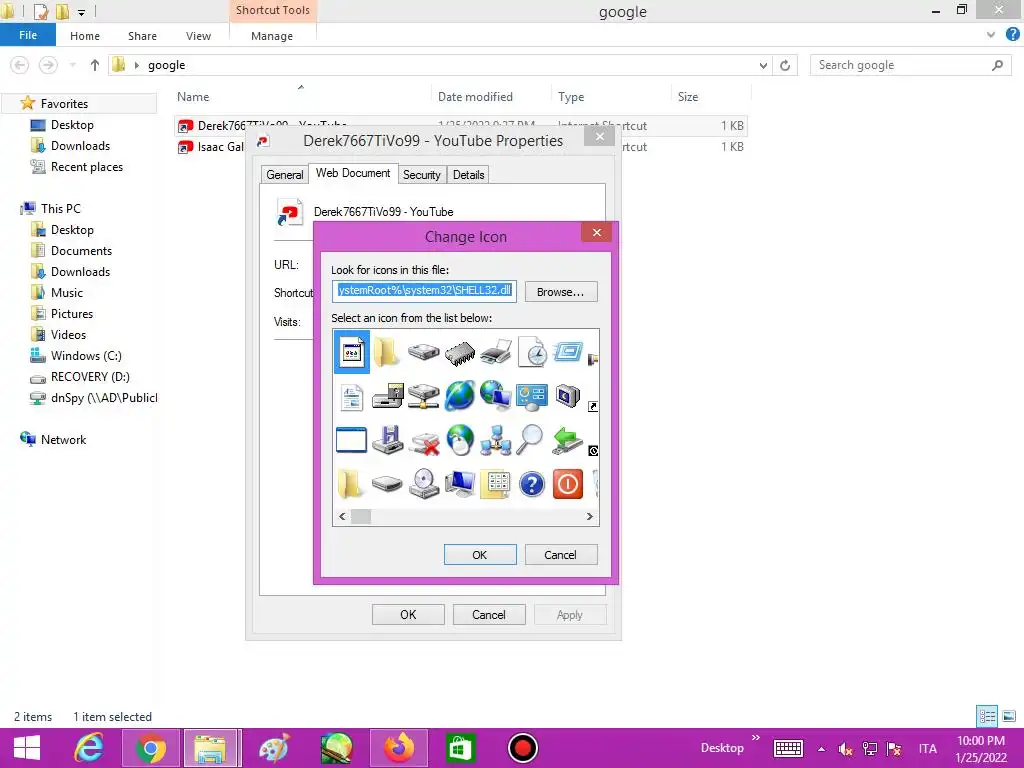Open the View ribbon tab
Screen dimensions: 1024x768
click(198, 36)
